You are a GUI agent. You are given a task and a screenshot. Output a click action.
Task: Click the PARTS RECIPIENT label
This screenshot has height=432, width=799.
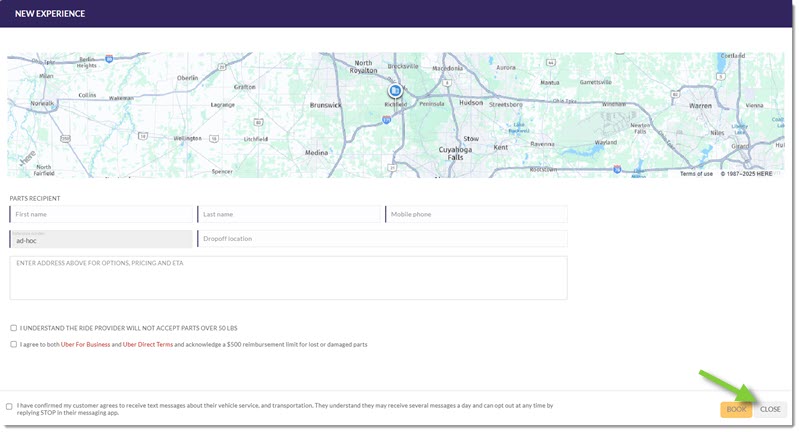point(35,198)
